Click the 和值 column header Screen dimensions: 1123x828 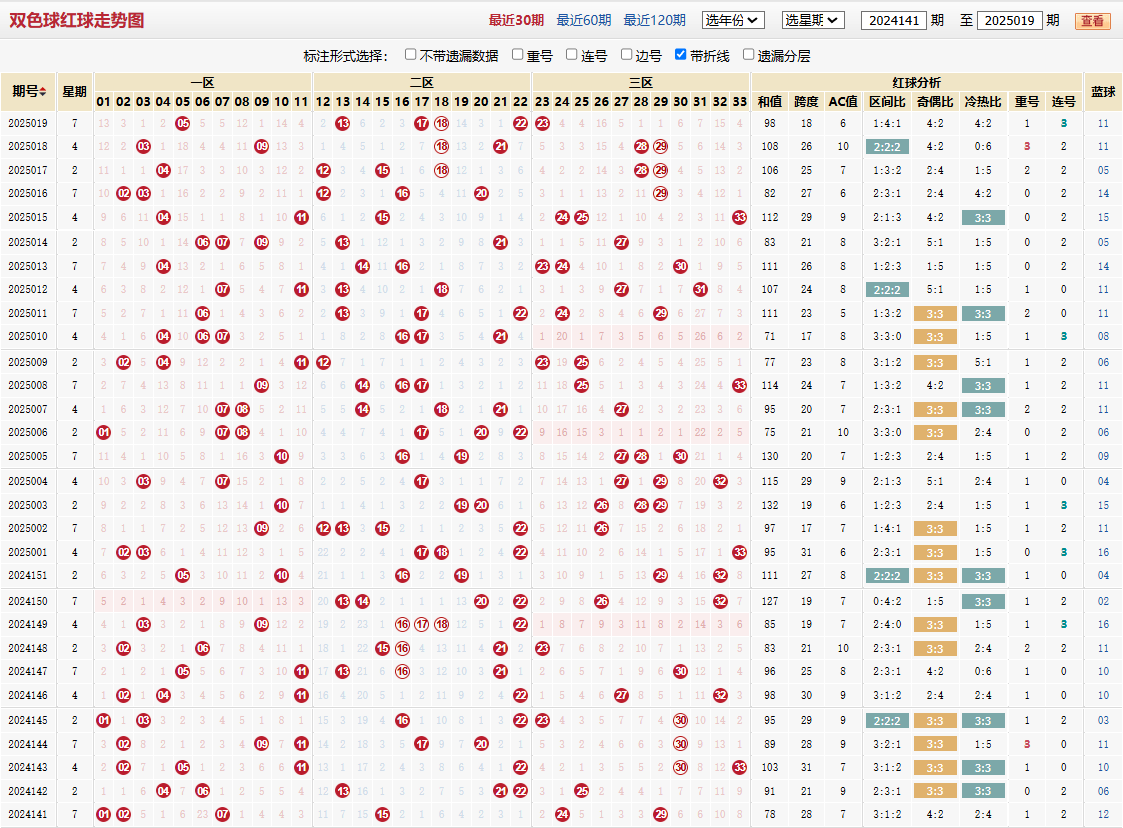tap(770, 102)
